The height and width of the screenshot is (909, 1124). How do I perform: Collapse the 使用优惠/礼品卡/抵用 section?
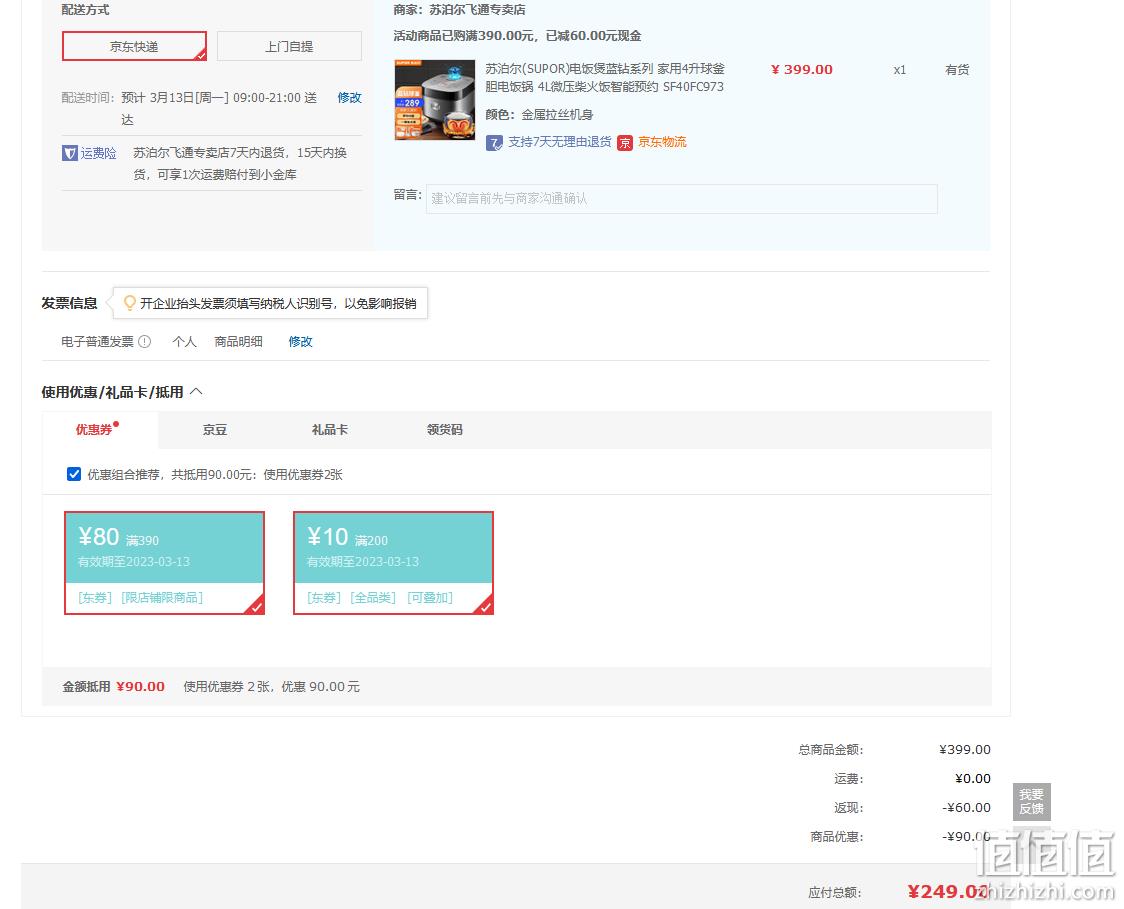point(196,391)
